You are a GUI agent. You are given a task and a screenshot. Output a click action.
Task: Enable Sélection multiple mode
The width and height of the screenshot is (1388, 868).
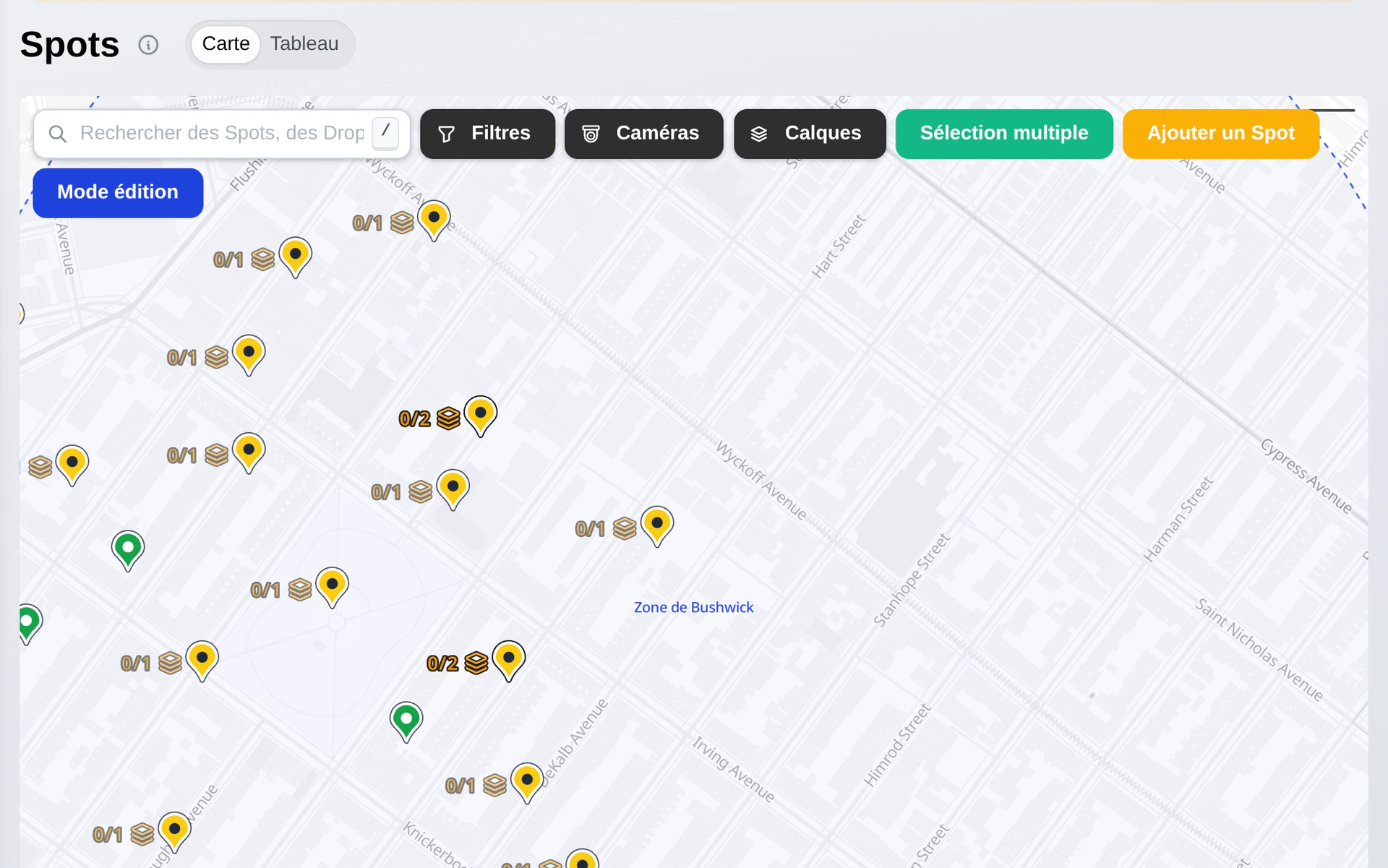1004,134
